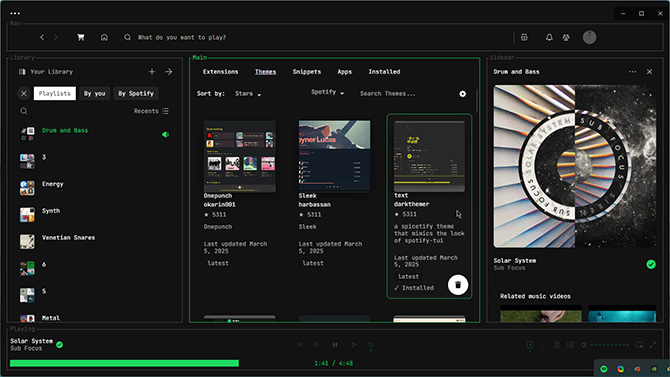Open the Sort by Stars dropdown
Image resolution: width=670 pixels, height=377 pixels.
click(248, 94)
